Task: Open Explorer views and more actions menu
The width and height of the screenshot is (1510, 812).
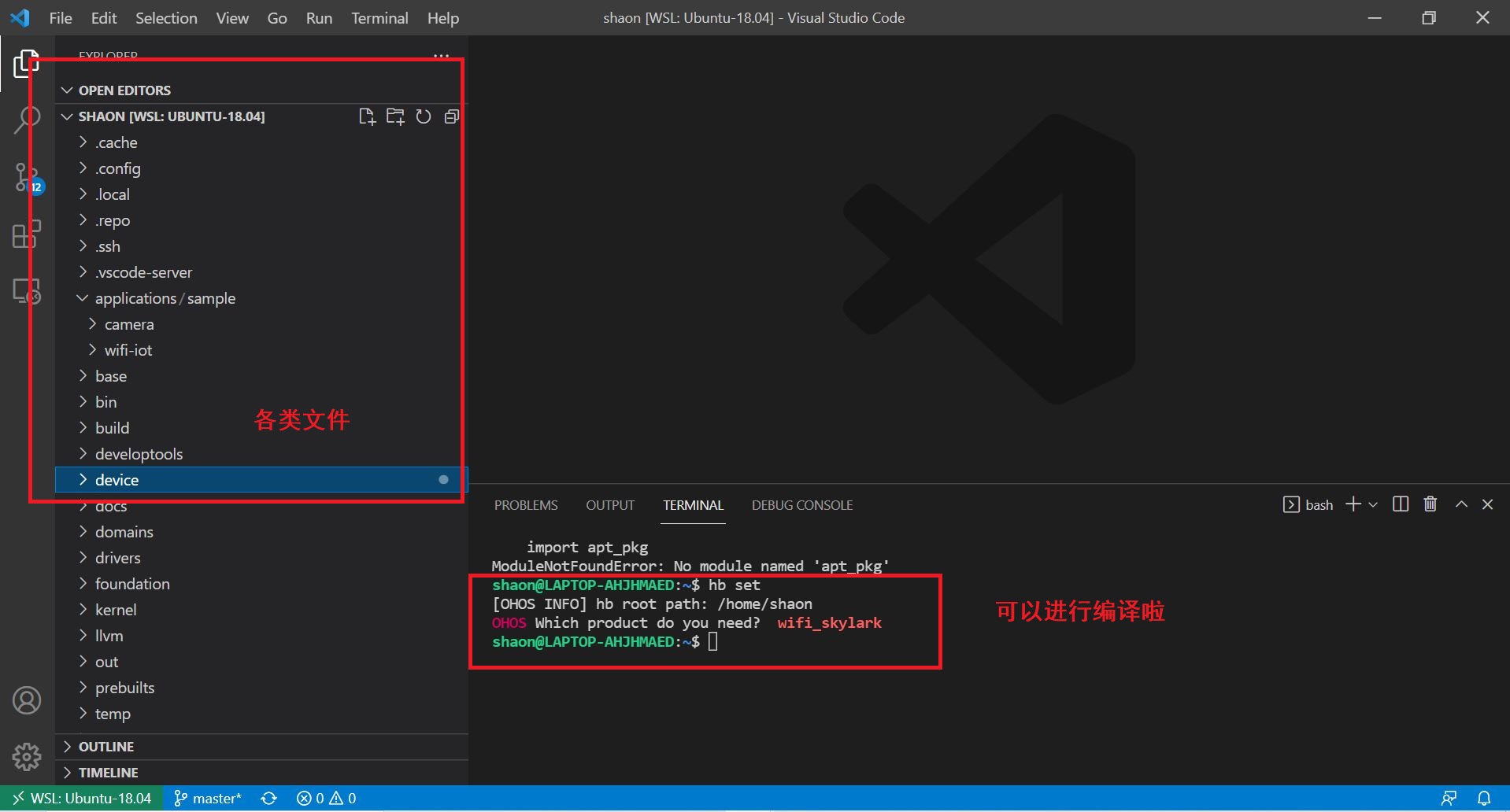Action: 442,56
